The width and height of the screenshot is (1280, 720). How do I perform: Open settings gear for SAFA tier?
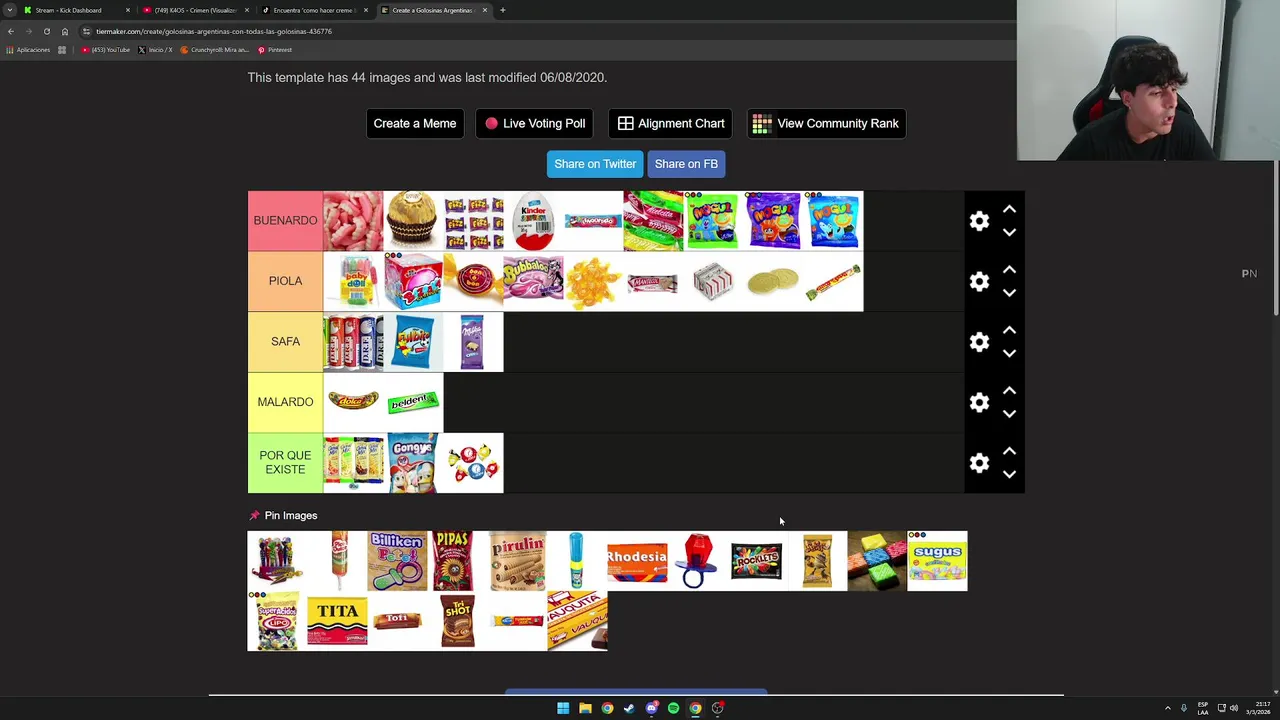(979, 342)
